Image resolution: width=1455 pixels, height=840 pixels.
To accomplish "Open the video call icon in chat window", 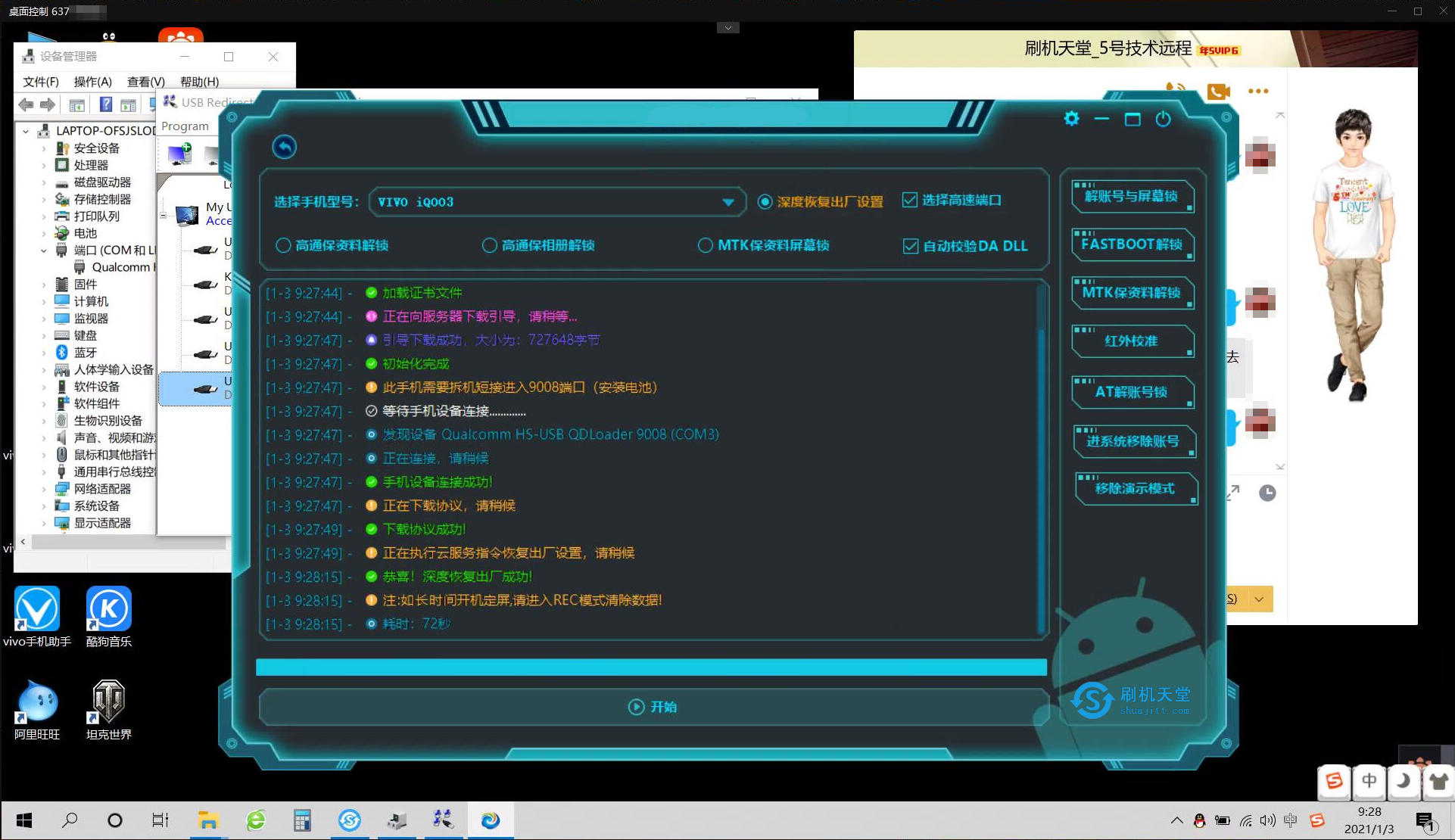I will coord(1218,92).
